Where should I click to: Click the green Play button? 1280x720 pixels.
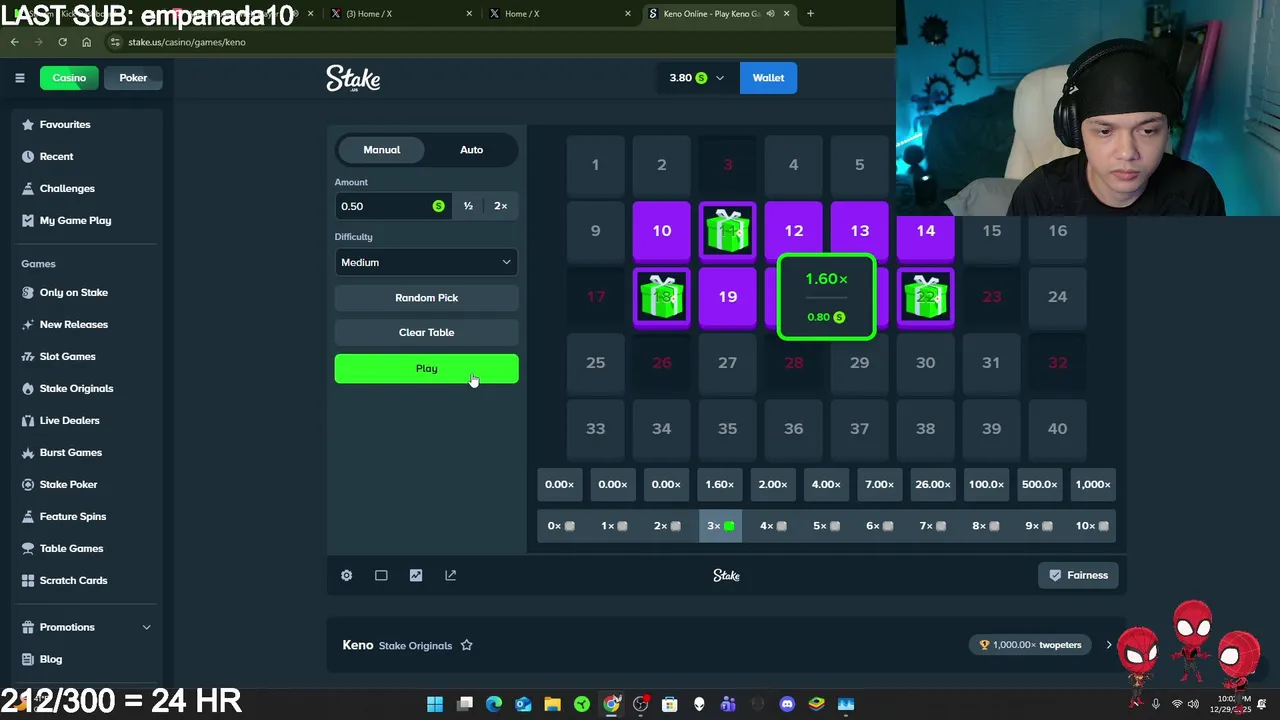[x=426, y=369]
